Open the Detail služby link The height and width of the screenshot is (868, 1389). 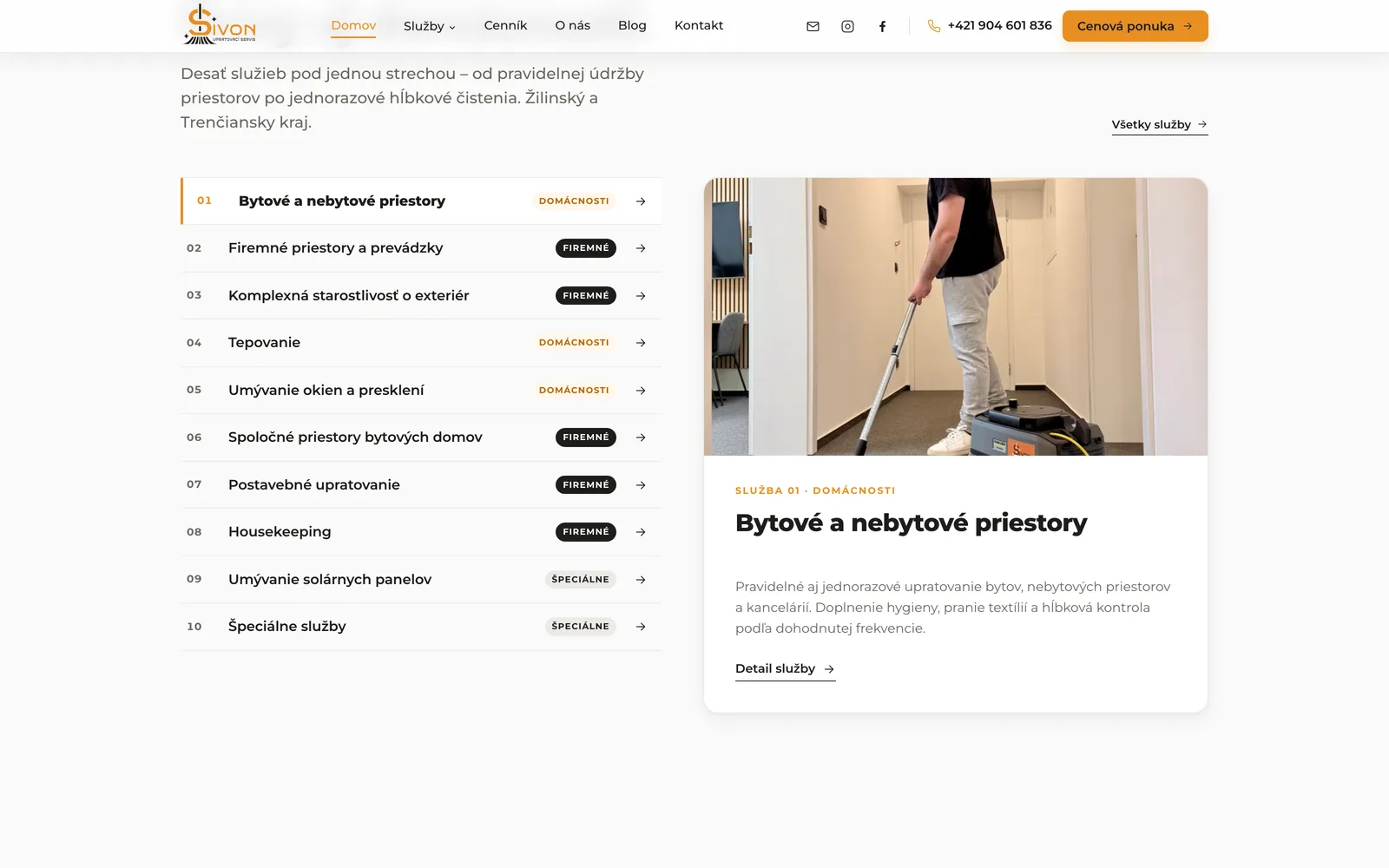[x=785, y=669]
